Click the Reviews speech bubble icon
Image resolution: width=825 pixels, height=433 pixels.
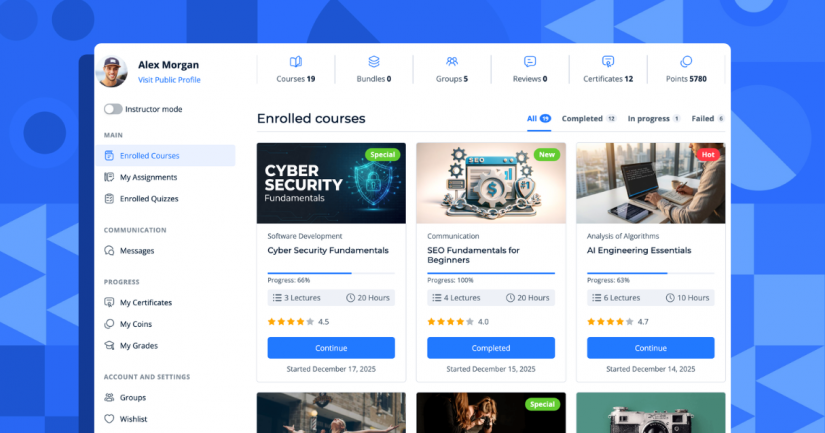530,62
